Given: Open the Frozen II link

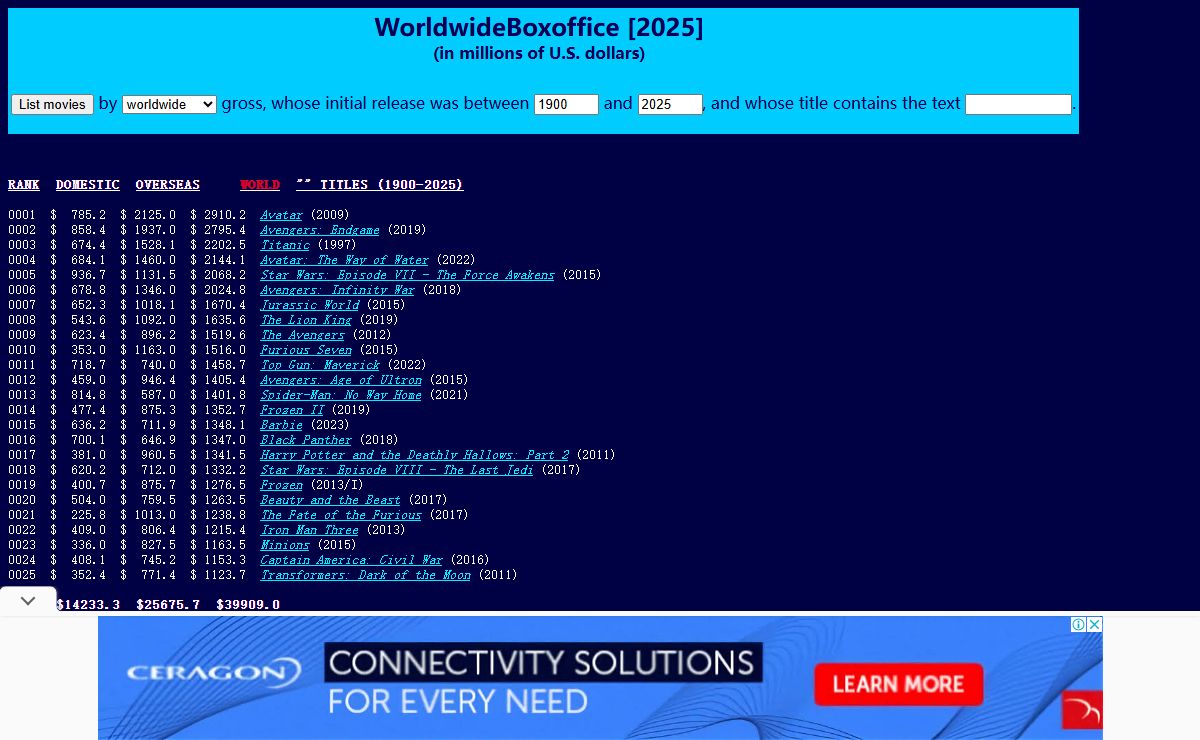Looking at the screenshot, I should (292, 410).
